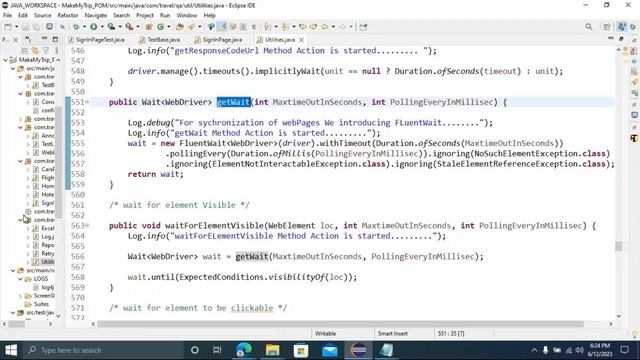Click the editor vertical scrollbar thumb
Viewport: 640px width, 360px height.
click(x=619, y=246)
